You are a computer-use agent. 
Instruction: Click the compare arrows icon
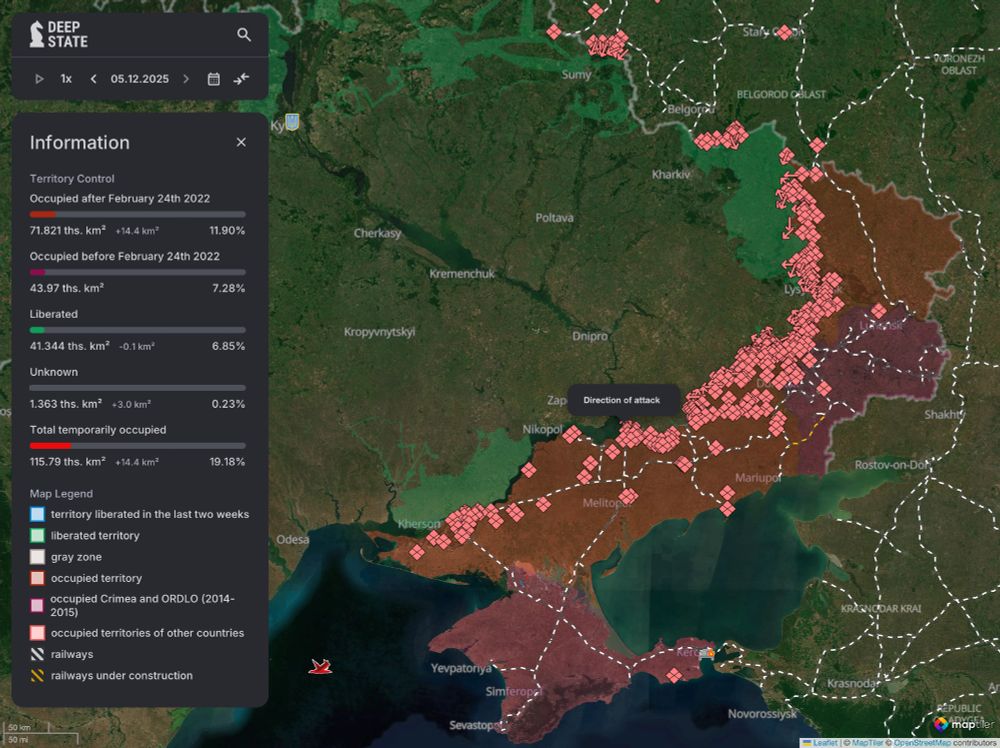tap(241, 79)
